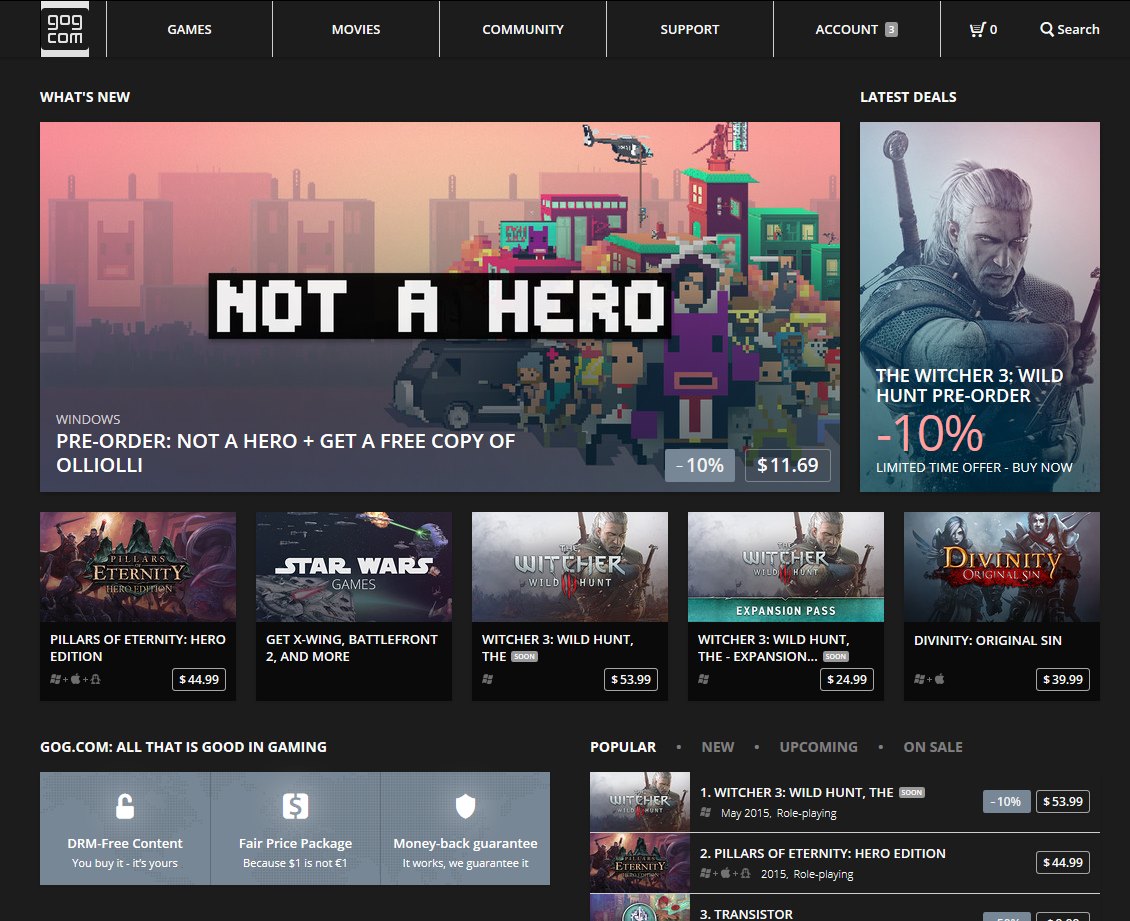This screenshot has width=1130, height=921.
Task: Click the Windows icon under Witcher 3 Wild Hunt card
Action: click(x=488, y=679)
